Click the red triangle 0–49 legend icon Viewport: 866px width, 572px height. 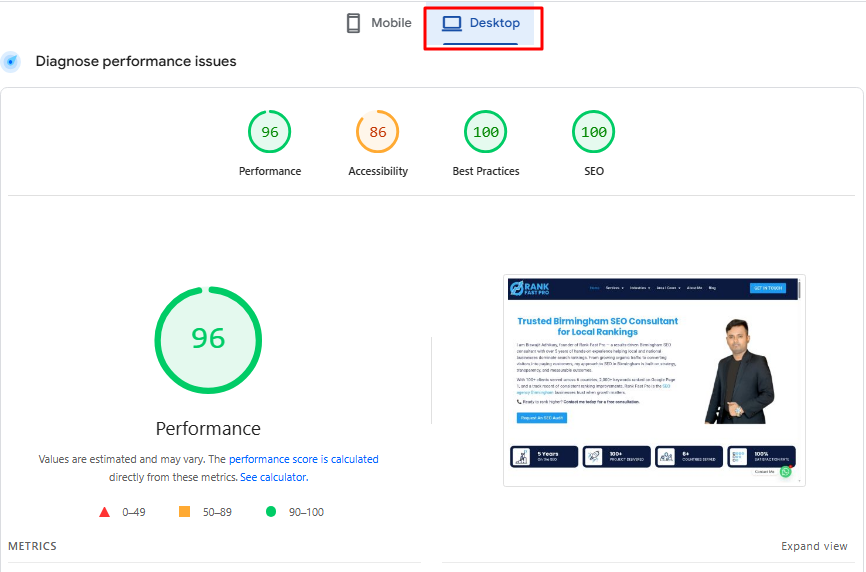click(x=104, y=512)
